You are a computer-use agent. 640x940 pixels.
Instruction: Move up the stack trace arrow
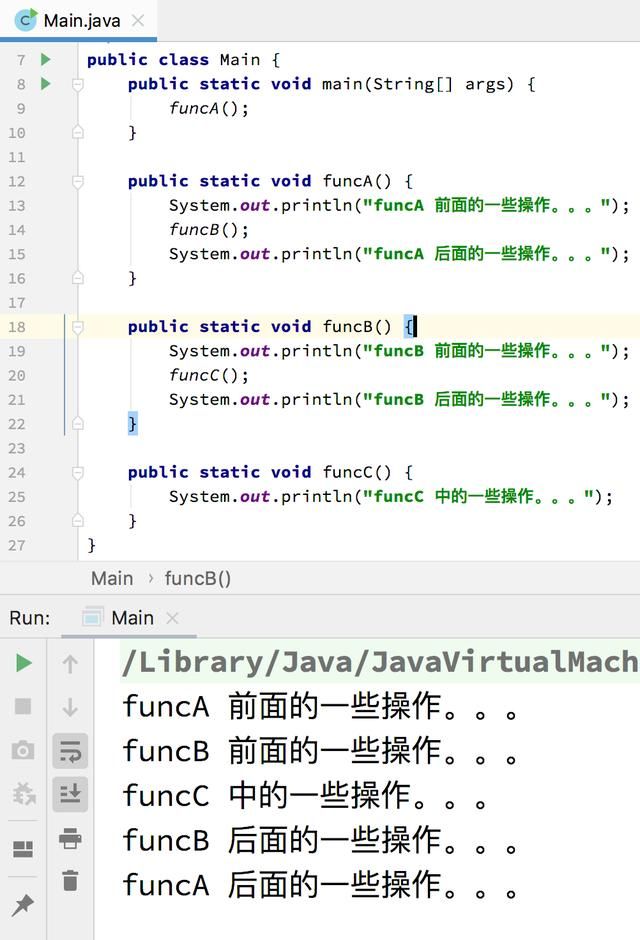click(x=70, y=664)
